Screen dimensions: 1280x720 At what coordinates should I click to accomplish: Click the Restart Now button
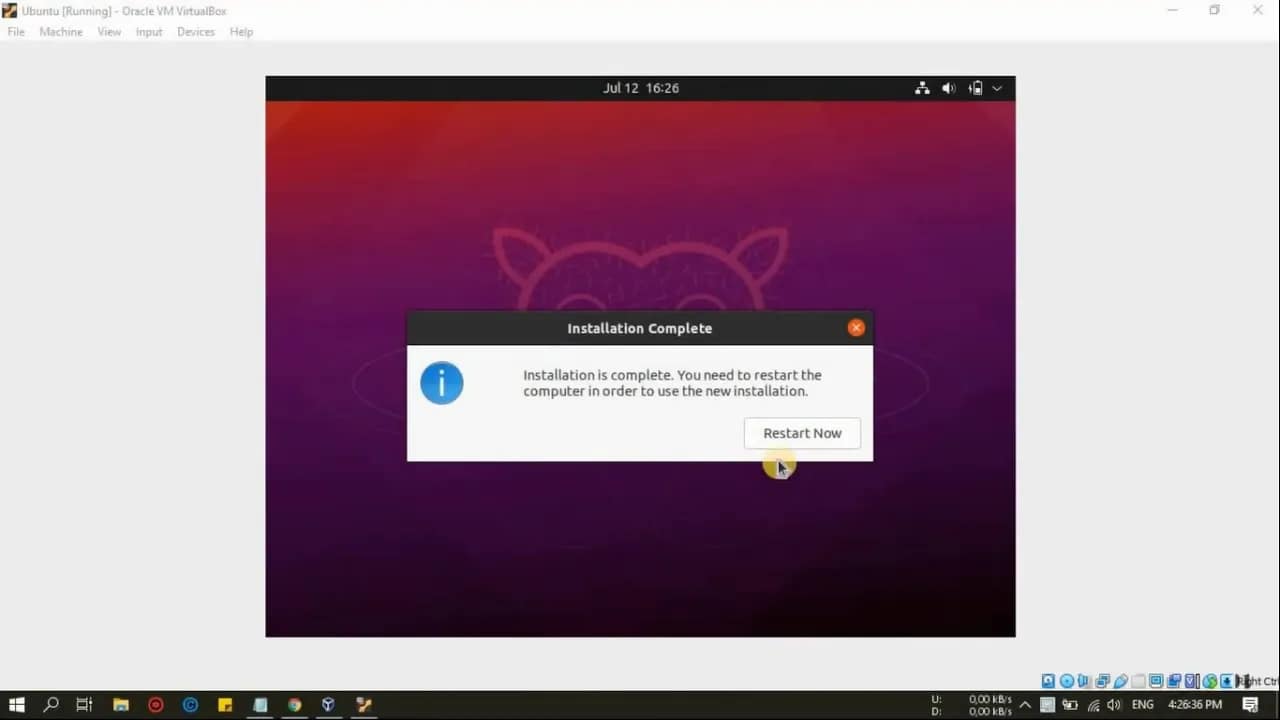tap(802, 433)
